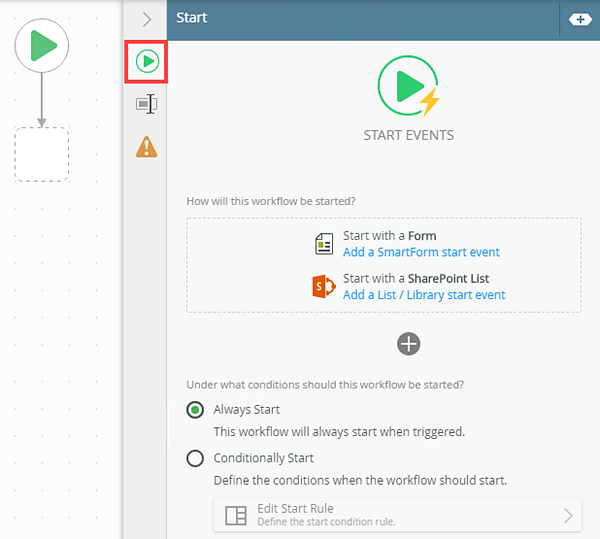Image resolution: width=600 pixels, height=539 pixels.
Task: Toggle the panel pin button in header
Action: point(579,19)
